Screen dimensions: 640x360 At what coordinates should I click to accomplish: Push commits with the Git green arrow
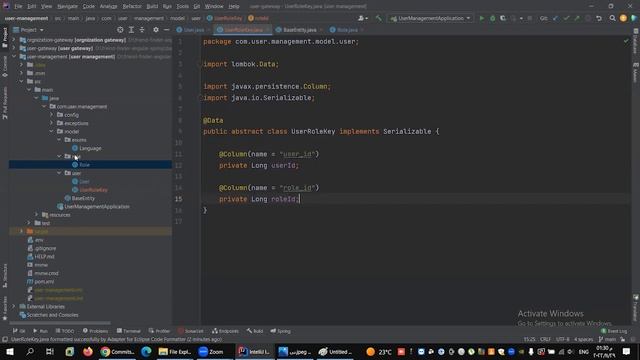[577, 18]
